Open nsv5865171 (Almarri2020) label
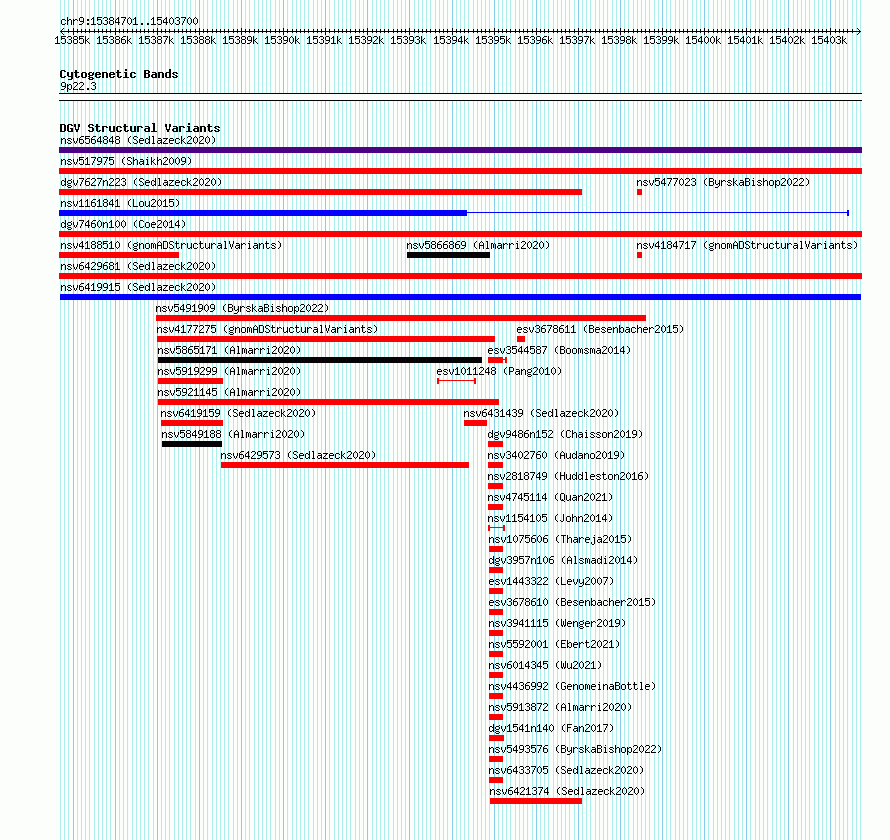Screen dimensions: 890x840 pos(229,350)
